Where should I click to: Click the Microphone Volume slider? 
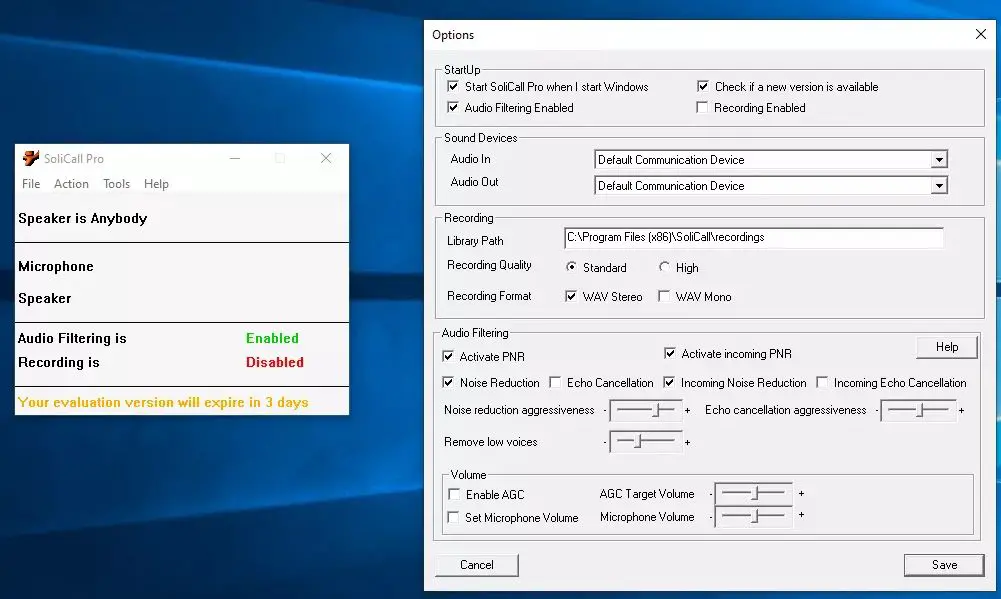(x=754, y=516)
